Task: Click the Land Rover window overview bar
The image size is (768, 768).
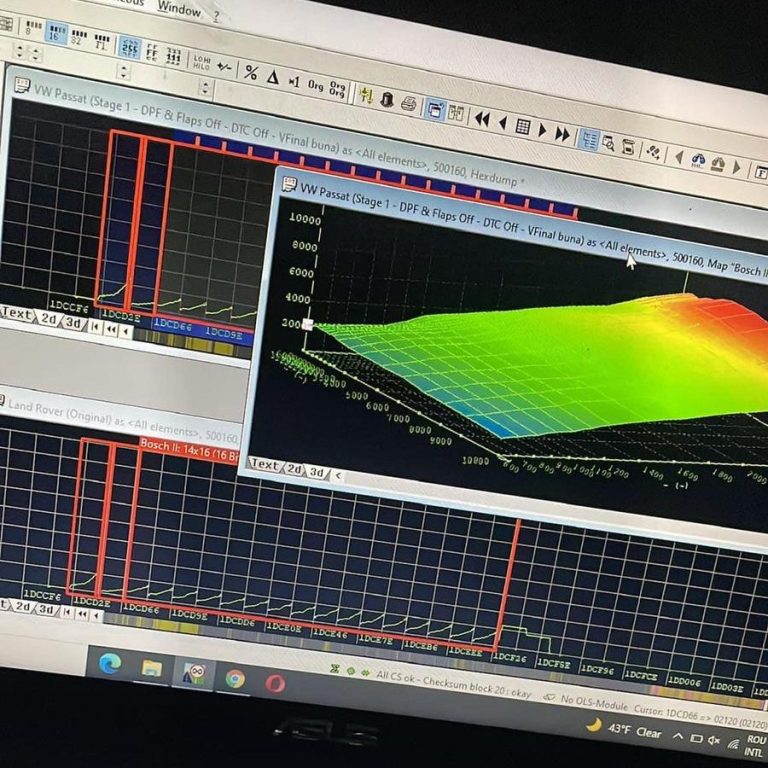Action: (x=433, y=659)
